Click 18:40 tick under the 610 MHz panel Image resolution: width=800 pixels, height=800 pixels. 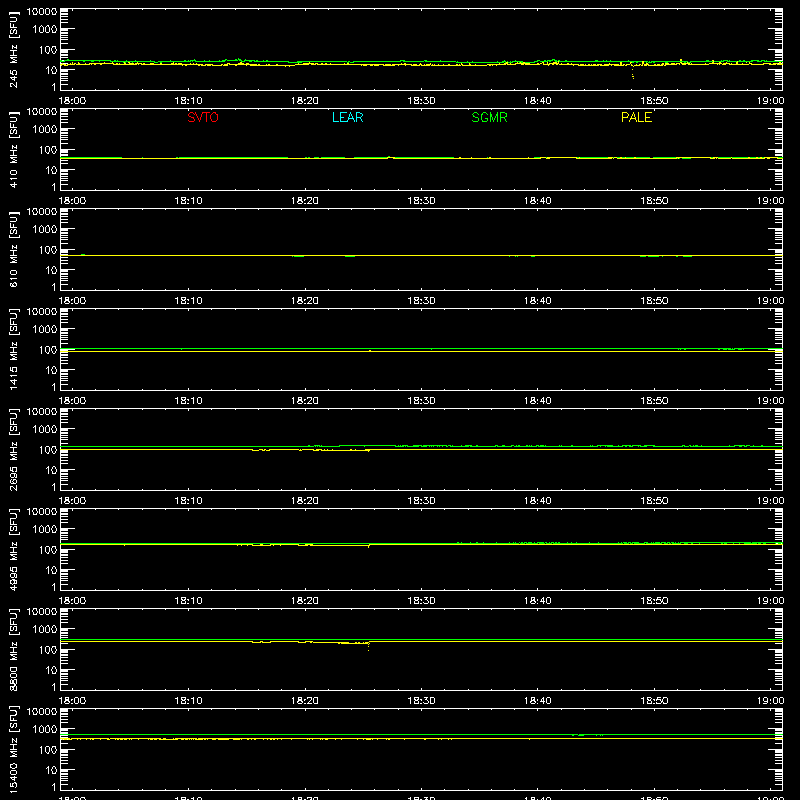click(x=538, y=301)
